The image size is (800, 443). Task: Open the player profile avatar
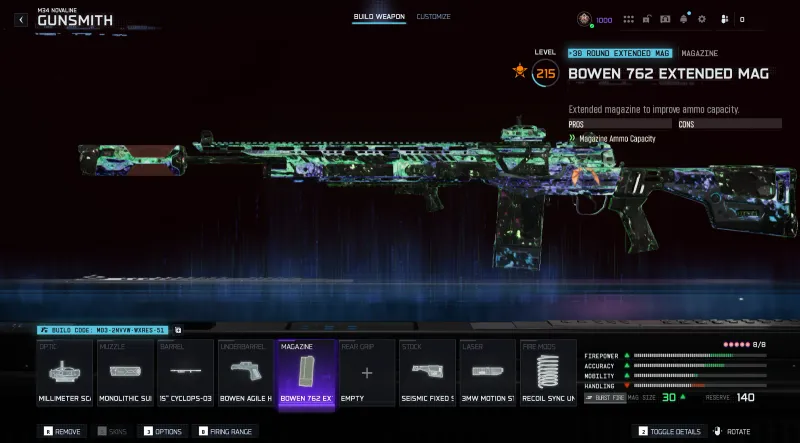click(x=584, y=19)
